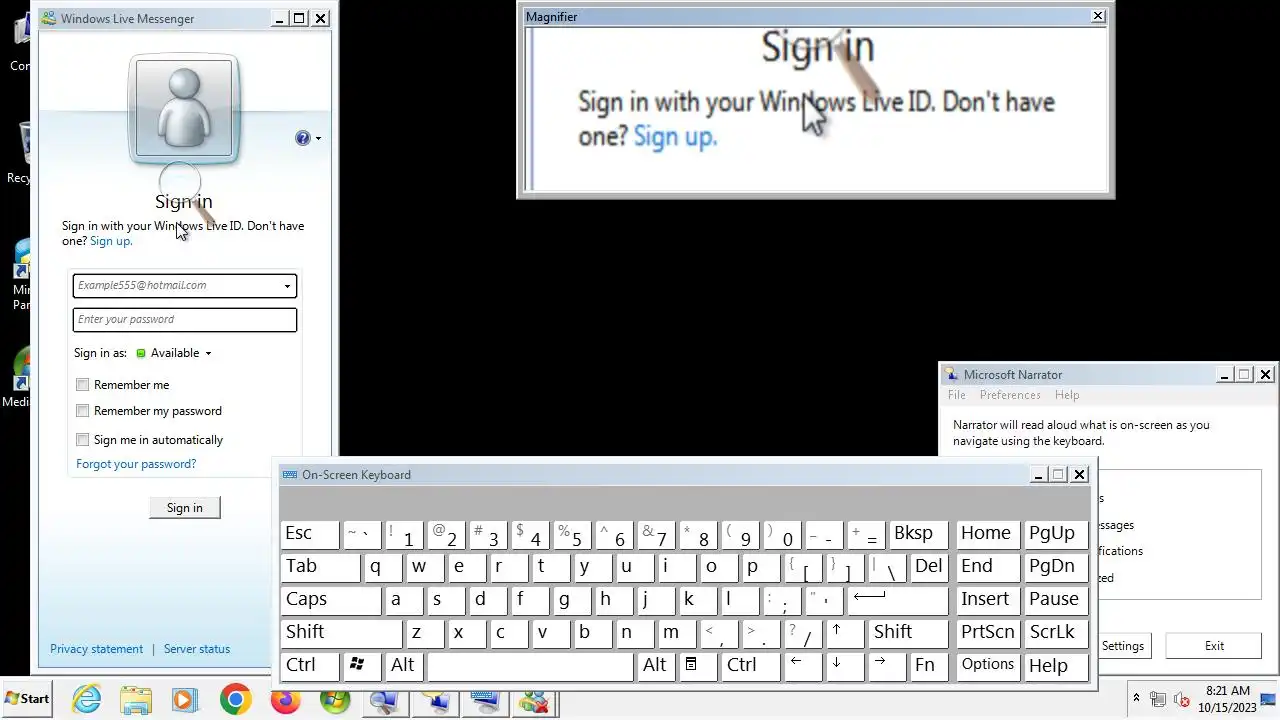1280x720 pixels.
Task: Show hidden system tray icons
Action: (x=1136, y=699)
